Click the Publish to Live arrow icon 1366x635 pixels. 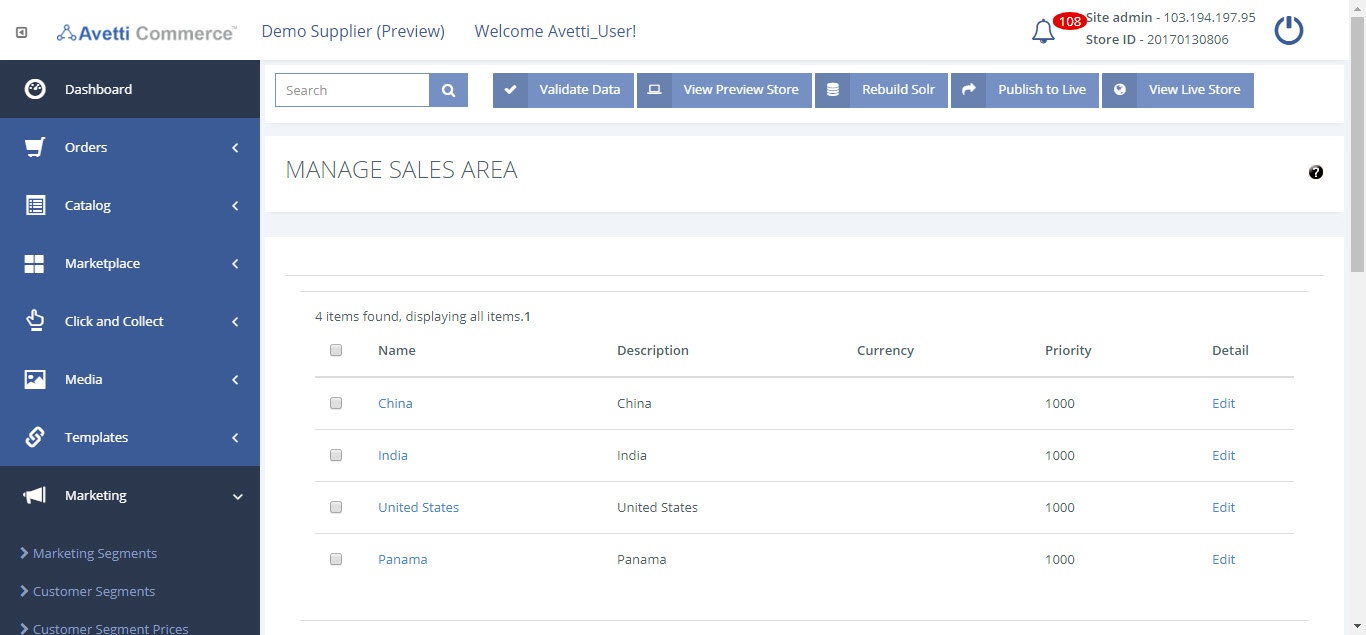968,90
